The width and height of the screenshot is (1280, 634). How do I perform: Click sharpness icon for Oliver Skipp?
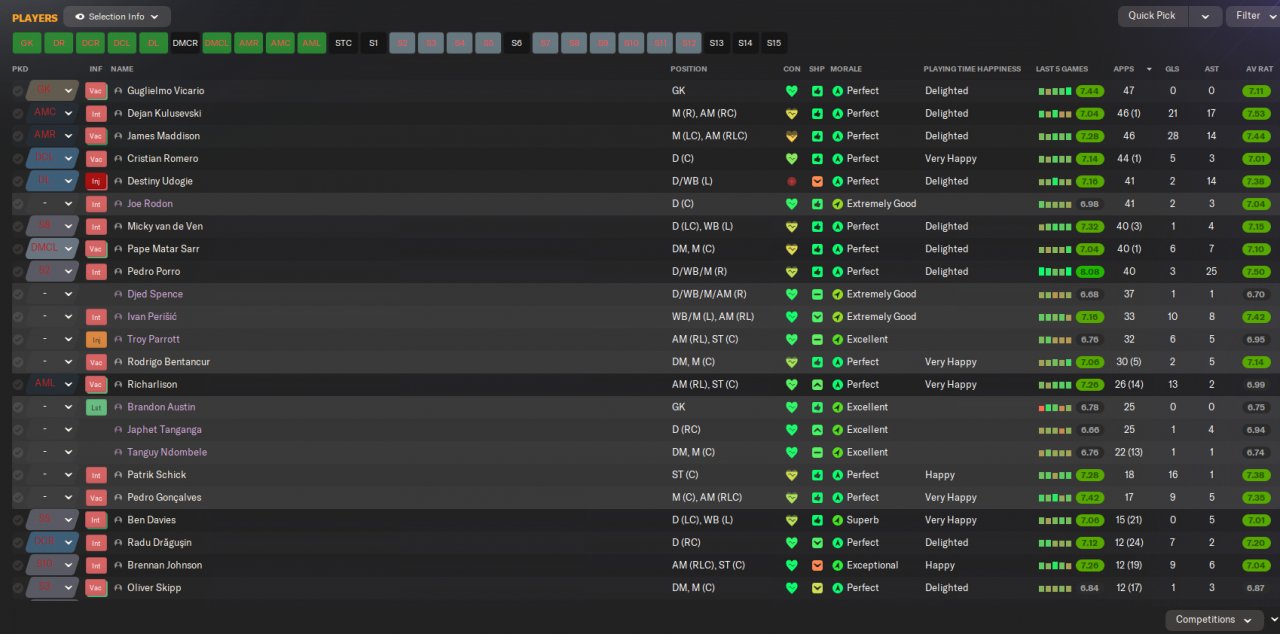point(817,588)
